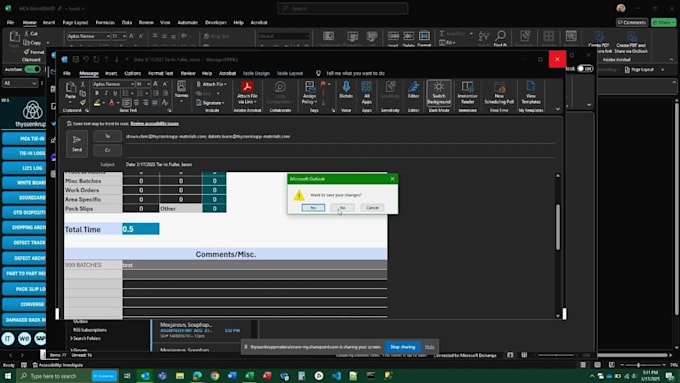Screen dimensions: 680x383
Task: Click Review accessibility issues link
Action: pos(154,124)
